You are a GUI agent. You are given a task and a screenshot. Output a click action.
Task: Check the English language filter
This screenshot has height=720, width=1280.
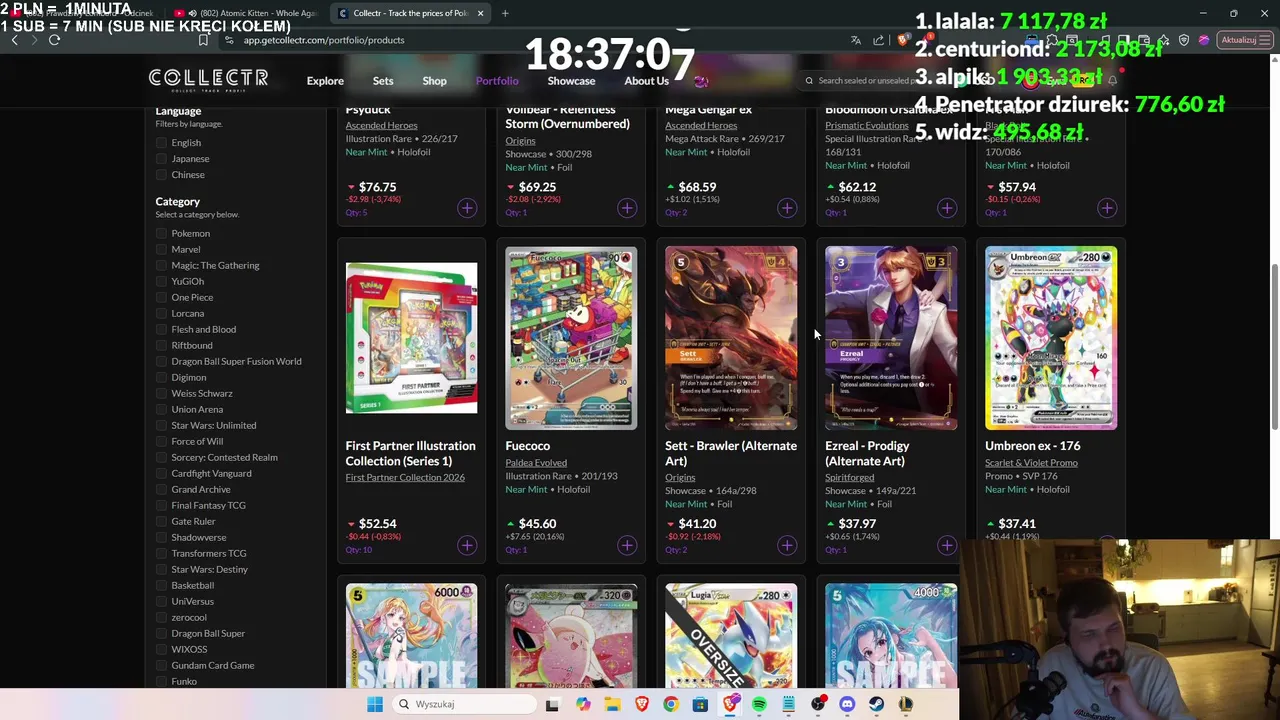[x=161, y=143]
